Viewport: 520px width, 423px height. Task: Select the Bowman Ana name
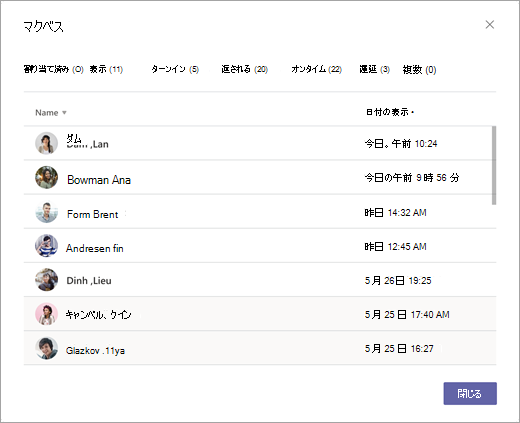pos(99,180)
